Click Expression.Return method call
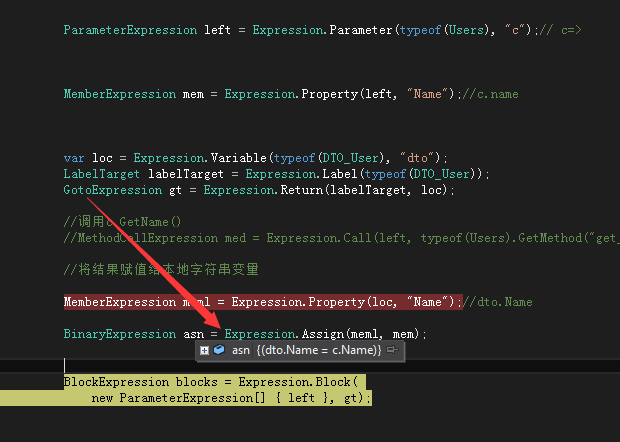The width and height of the screenshot is (620, 442). tap(263, 190)
